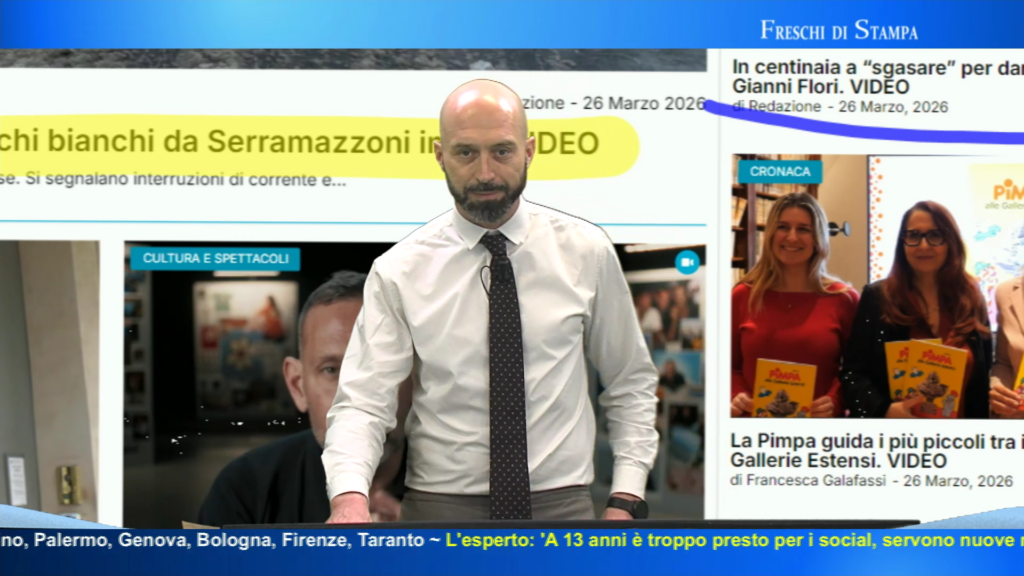Click the date below the Gianni Flori headline

click(893, 106)
